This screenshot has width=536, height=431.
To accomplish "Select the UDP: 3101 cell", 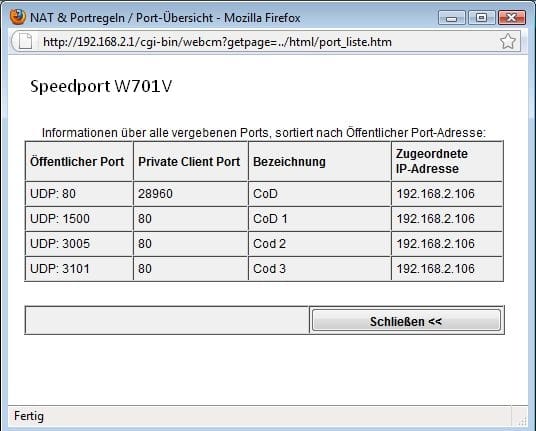I will [79, 268].
